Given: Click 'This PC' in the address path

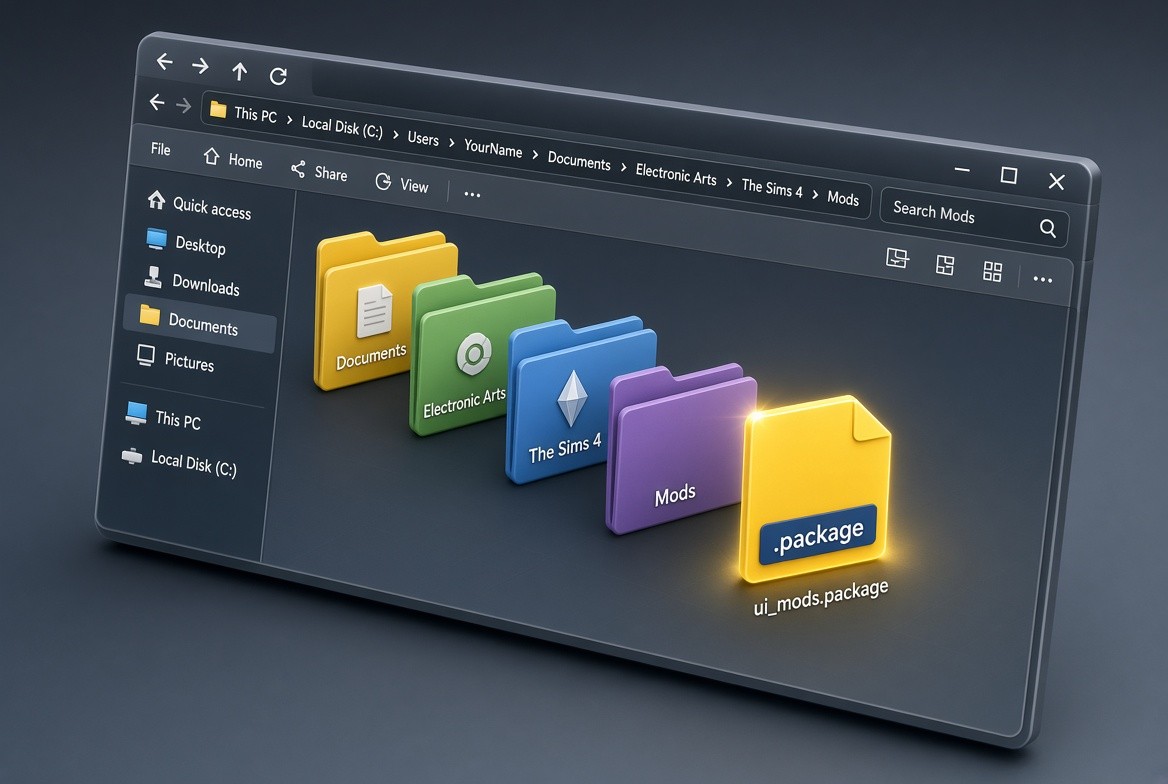Looking at the screenshot, I should (x=256, y=115).
